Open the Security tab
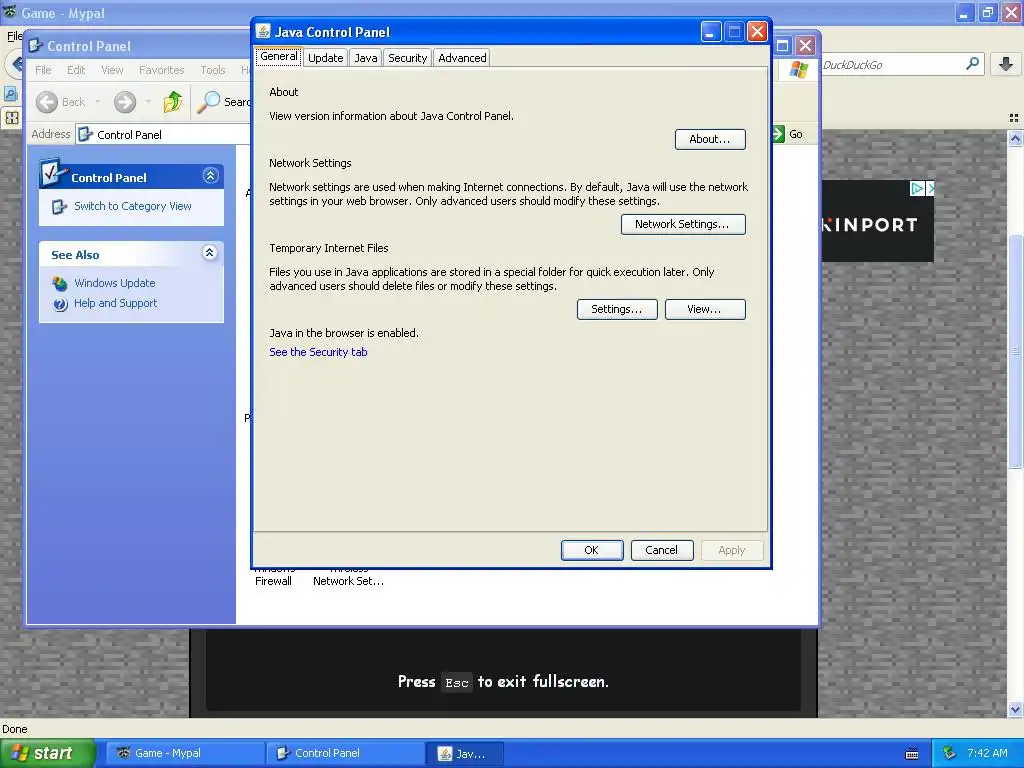This screenshot has height=768, width=1024. 408,58
